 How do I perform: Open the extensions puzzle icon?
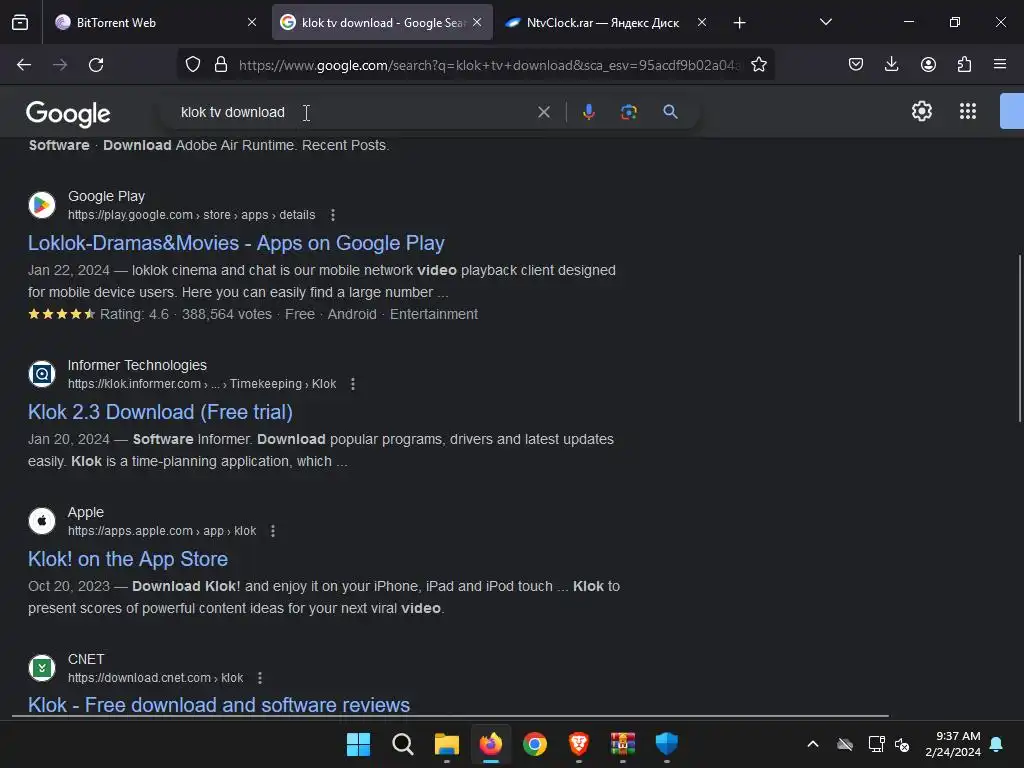point(964,64)
